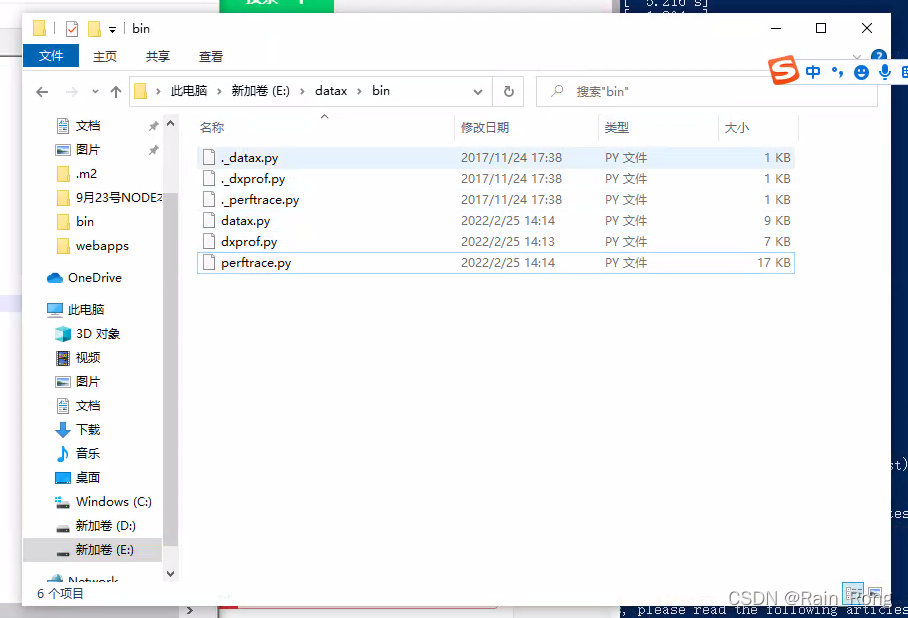Click the back navigation arrow
Screen dimensions: 908x618
click(41, 91)
